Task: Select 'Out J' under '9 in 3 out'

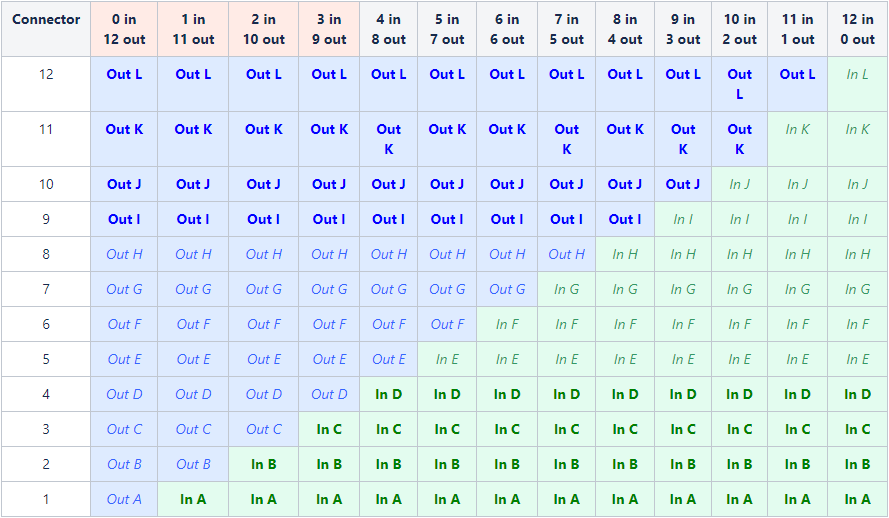Action: [x=683, y=184]
